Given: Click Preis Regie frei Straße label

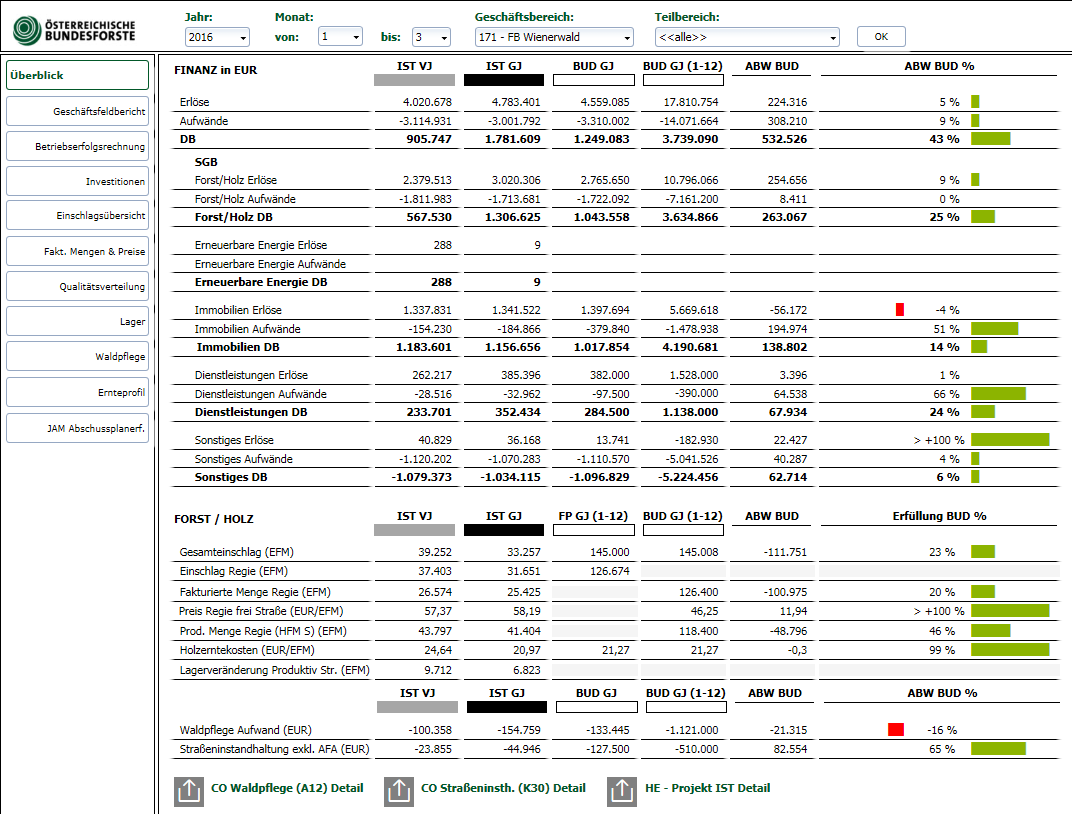Looking at the screenshot, I should [x=261, y=611].
